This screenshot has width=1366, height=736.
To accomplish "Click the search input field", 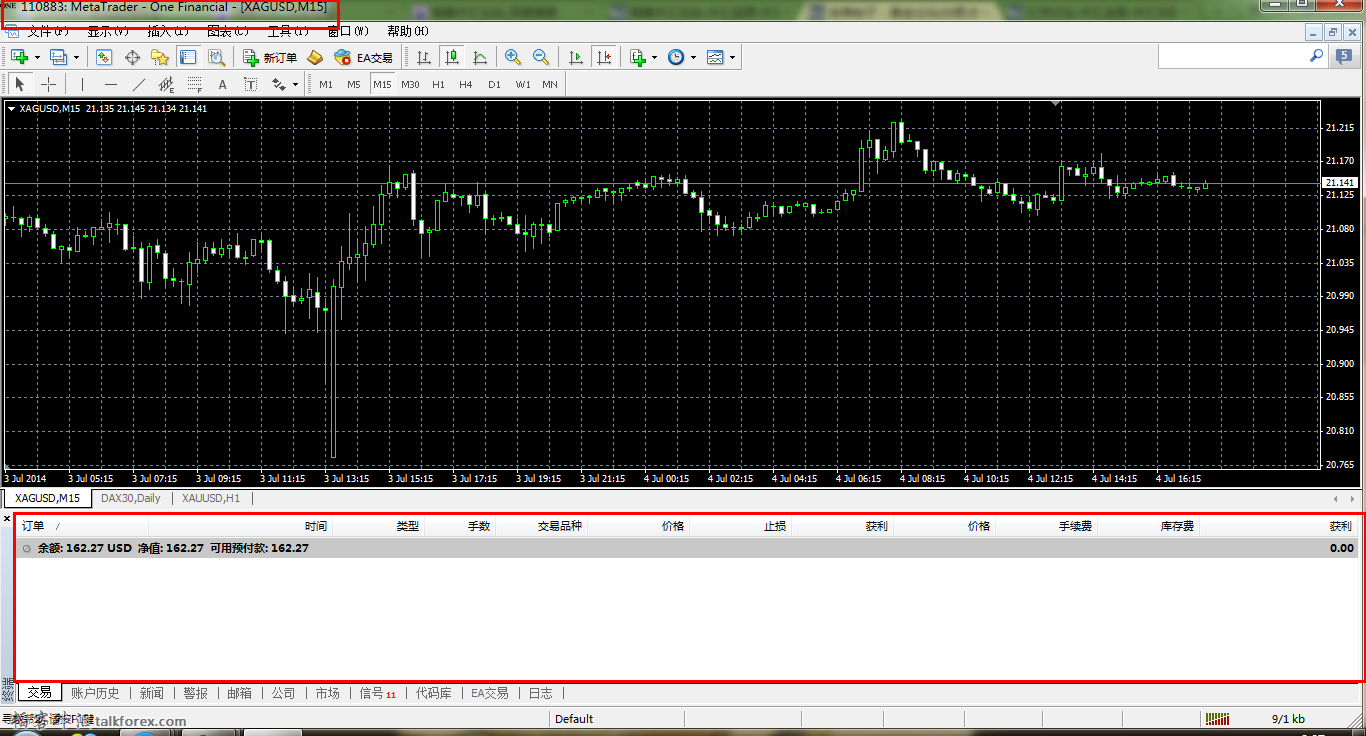I will [x=1231, y=57].
